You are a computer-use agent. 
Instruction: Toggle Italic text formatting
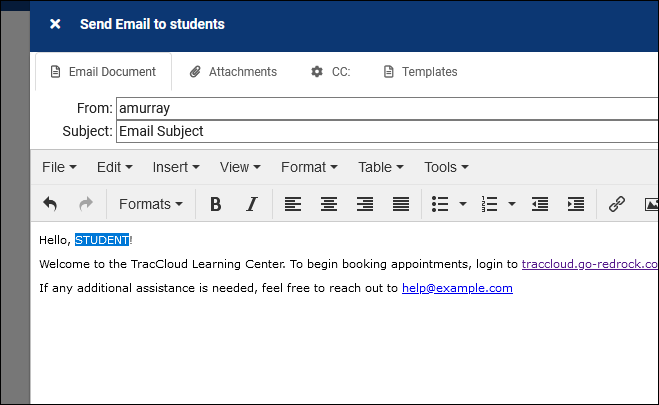tap(251, 204)
